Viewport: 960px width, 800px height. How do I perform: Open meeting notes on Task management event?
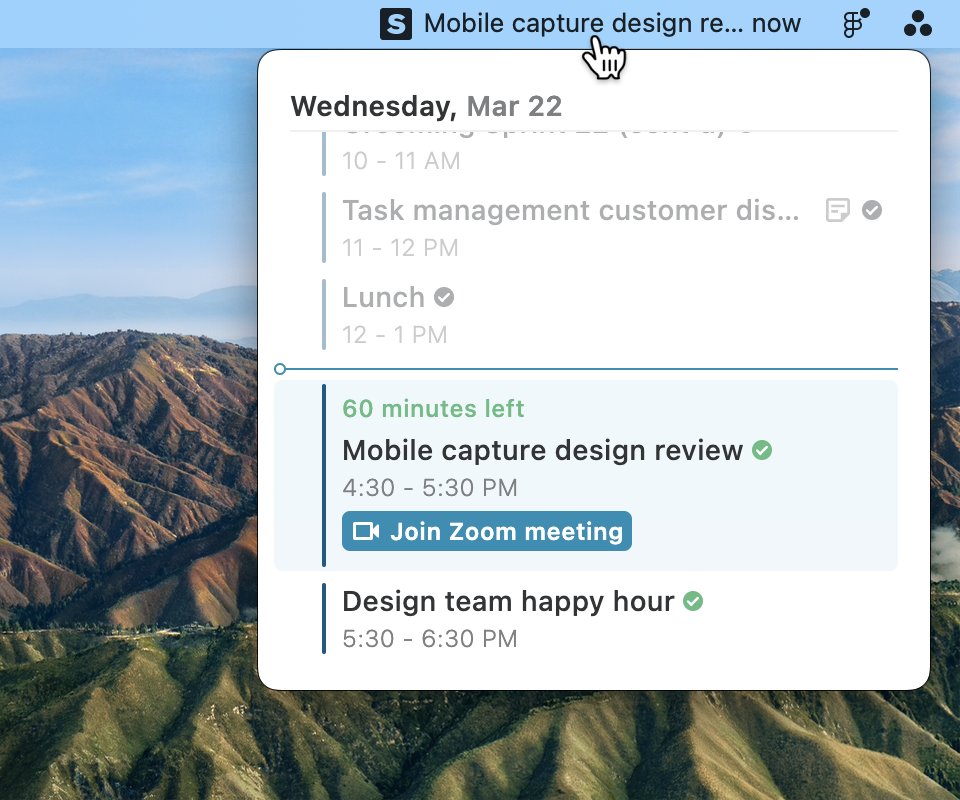pos(838,209)
